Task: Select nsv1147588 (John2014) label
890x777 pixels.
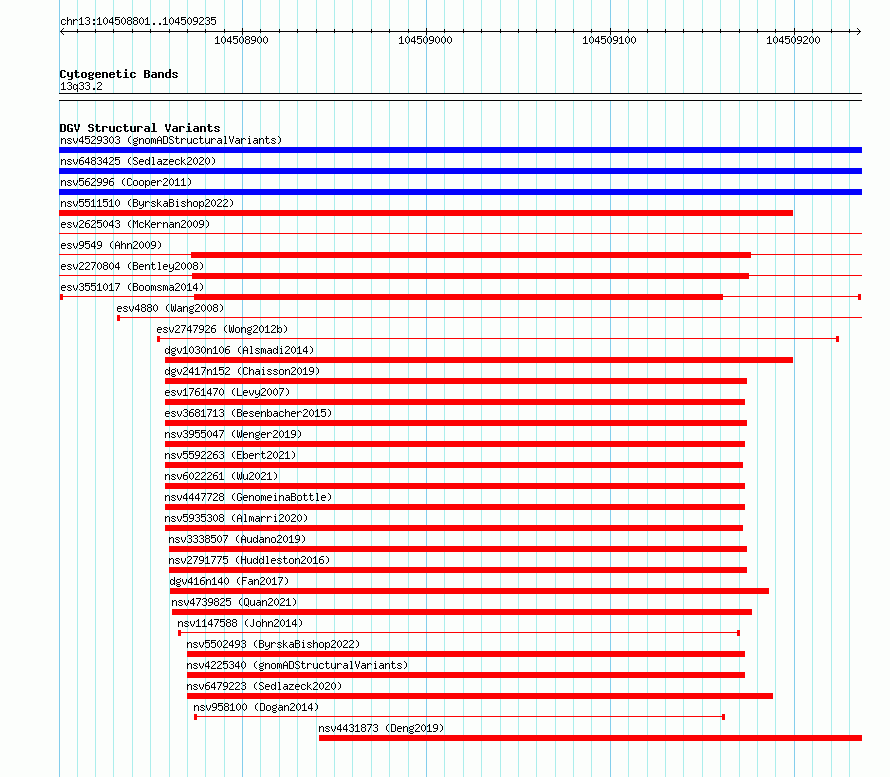Action: [x=240, y=623]
